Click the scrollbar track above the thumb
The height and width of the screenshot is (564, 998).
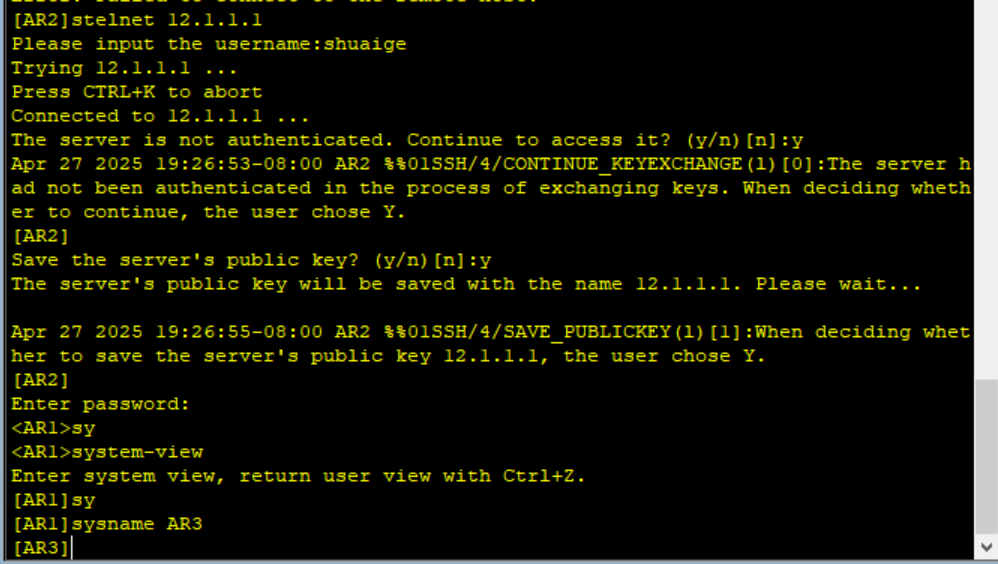click(x=986, y=190)
